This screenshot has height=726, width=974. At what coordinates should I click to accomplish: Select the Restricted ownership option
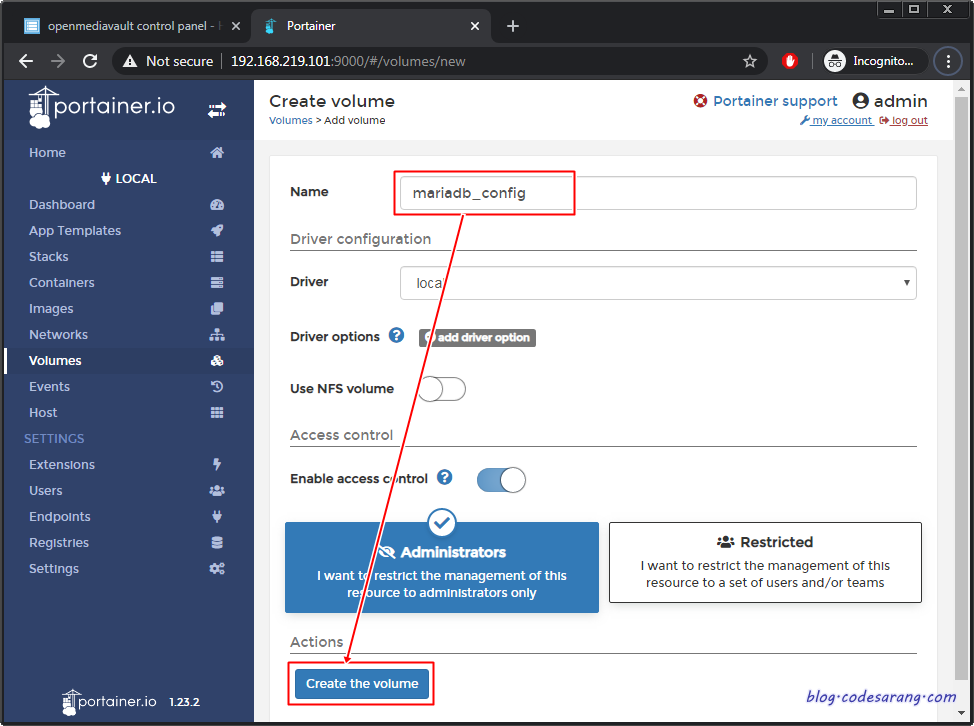click(765, 563)
